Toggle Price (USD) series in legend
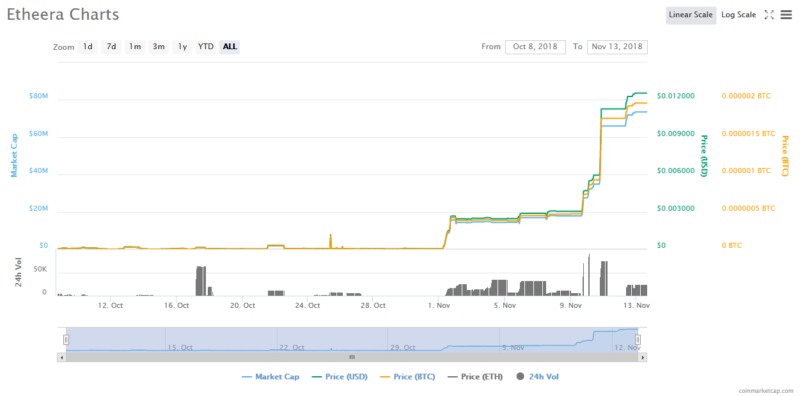This screenshot has height=396, width=800. (x=339, y=377)
